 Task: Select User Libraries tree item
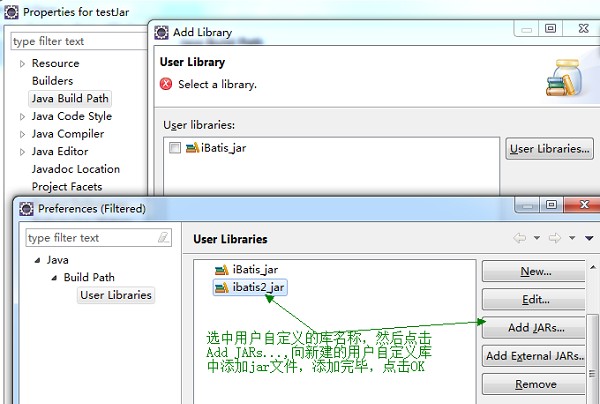tap(116, 295)
